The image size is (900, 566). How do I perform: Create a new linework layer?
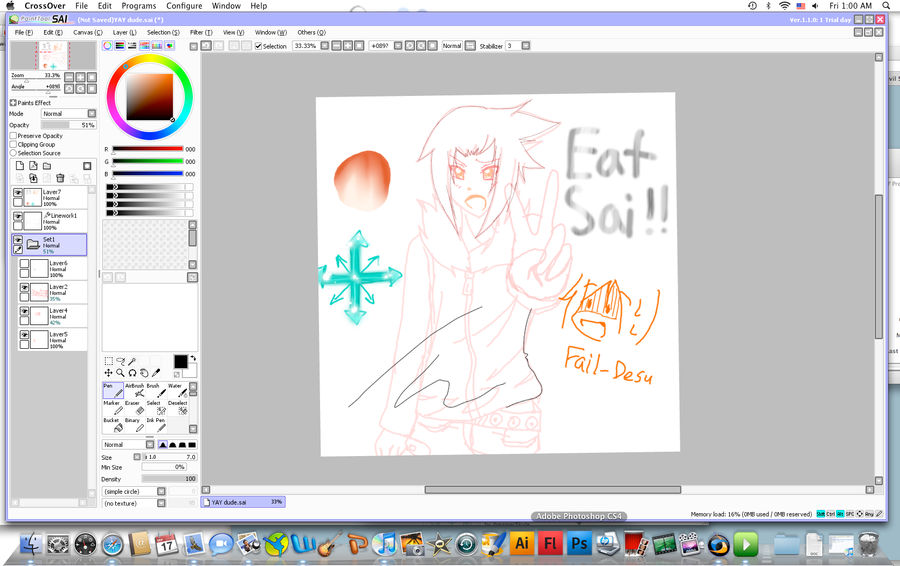(x=33, y=166)
